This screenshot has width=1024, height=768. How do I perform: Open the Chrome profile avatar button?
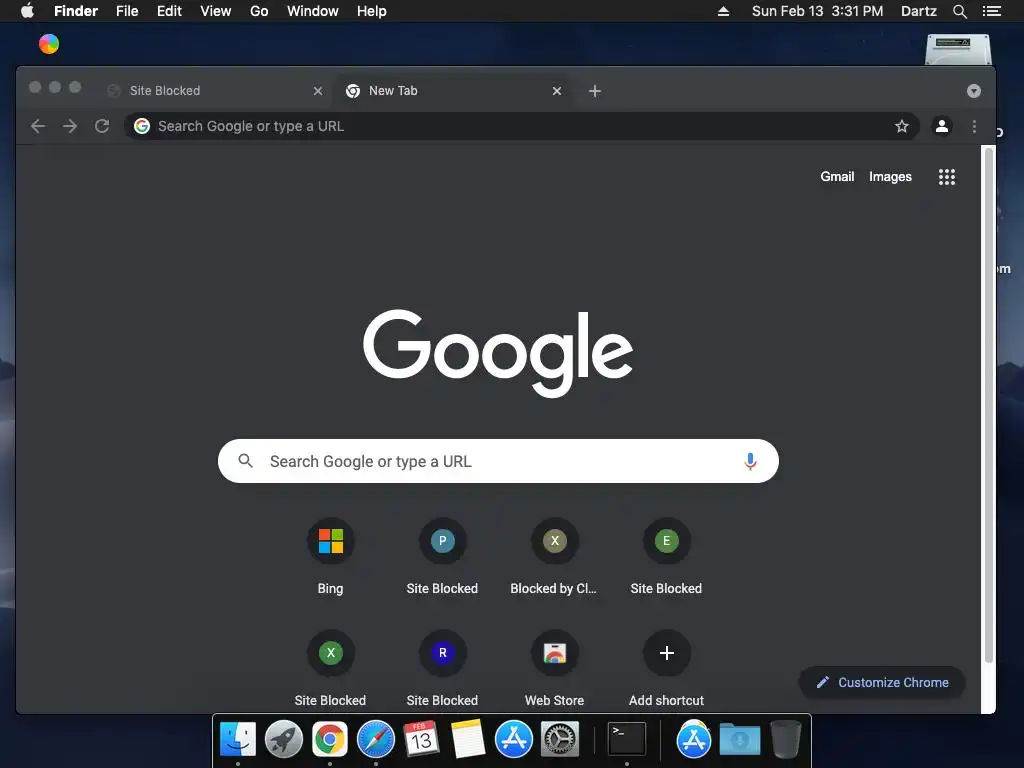point(941,126)
